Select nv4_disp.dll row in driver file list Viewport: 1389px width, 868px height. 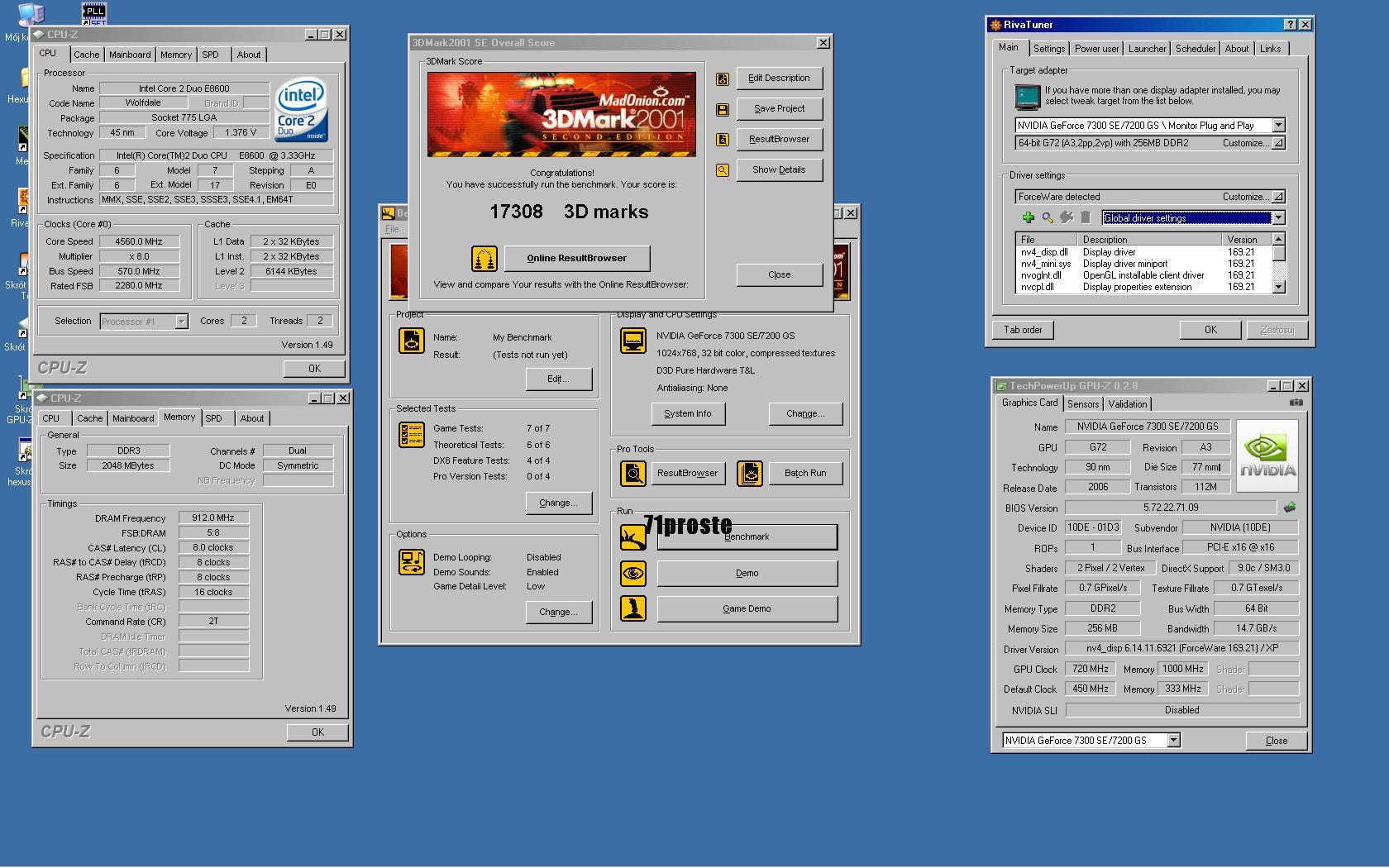tap(1143, 252)
